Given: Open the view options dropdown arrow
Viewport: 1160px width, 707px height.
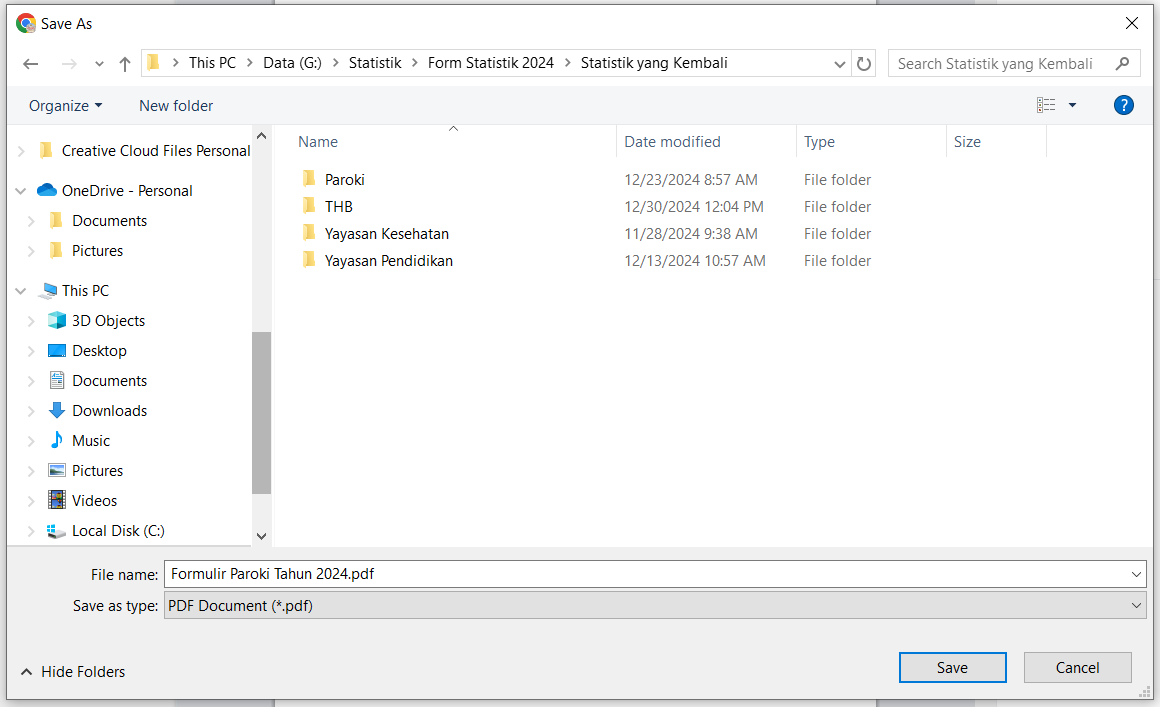Looking at the screenshot, I should tap(1072, 106).
